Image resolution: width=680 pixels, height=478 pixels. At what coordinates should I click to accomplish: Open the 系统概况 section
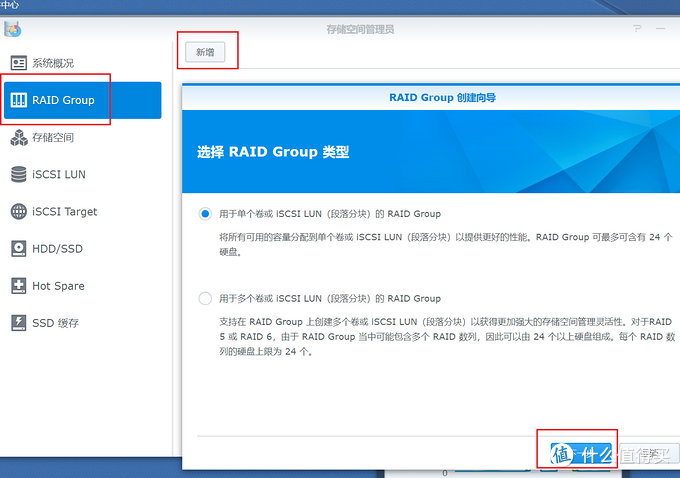click(x=82, y=63)
